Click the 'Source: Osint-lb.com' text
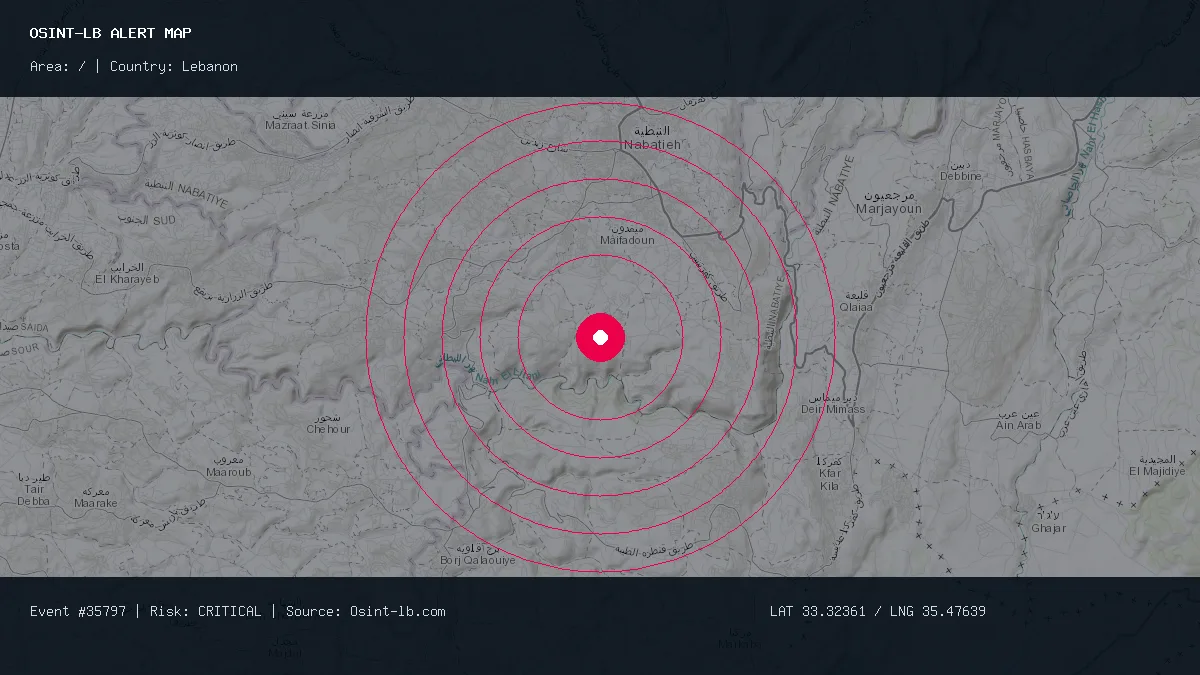This screenshot has width=1200, height=675. 366,611
